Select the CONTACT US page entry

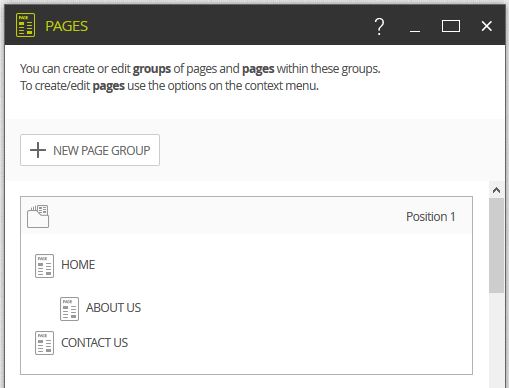pyautogui.click(x=94, y=343)
